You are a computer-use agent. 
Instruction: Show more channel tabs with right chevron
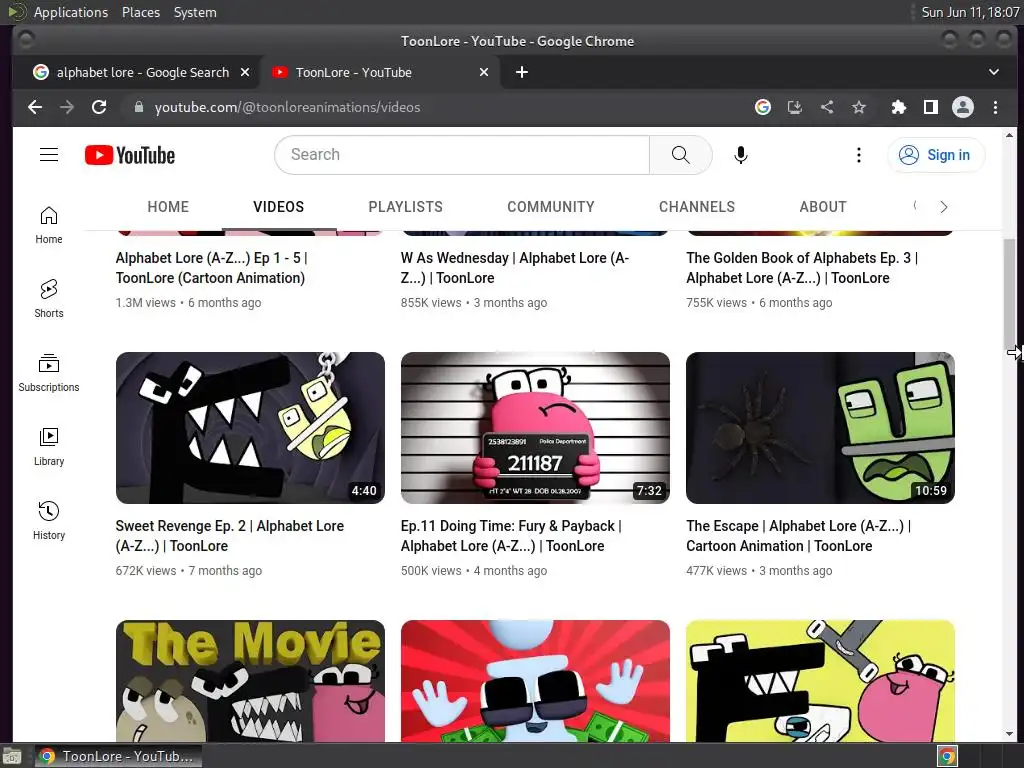coord(944,207)
